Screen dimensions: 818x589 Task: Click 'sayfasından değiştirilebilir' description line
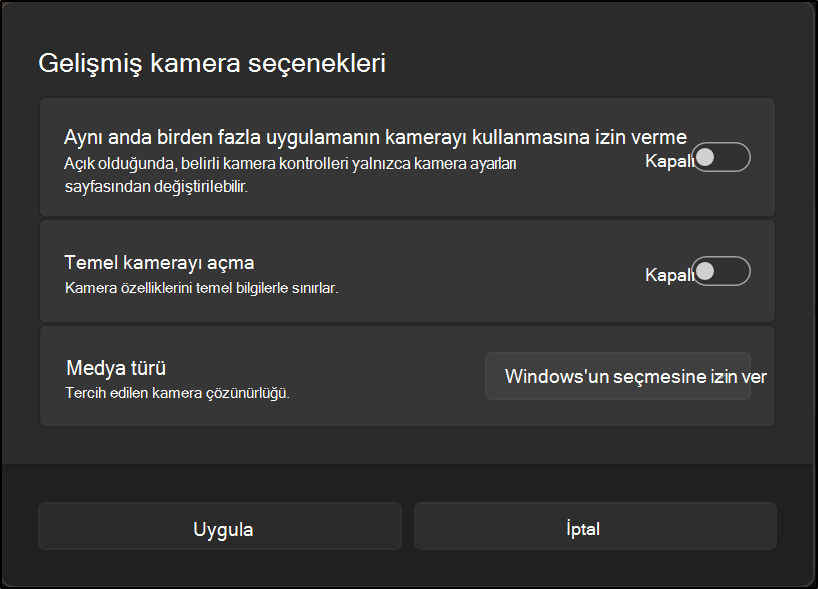[156, 186]
